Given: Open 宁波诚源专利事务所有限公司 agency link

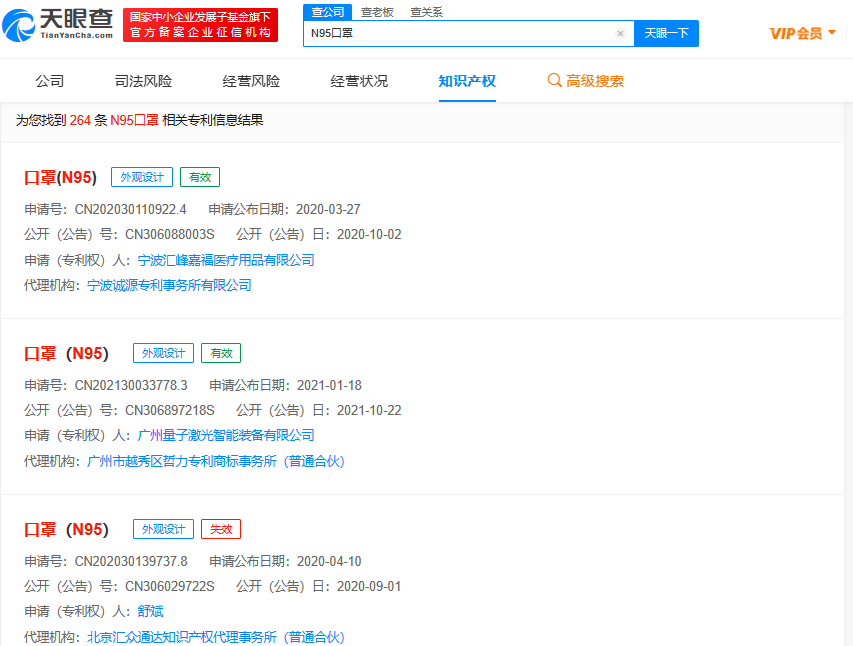Looking at the screenshot, I should pos(169,285).
